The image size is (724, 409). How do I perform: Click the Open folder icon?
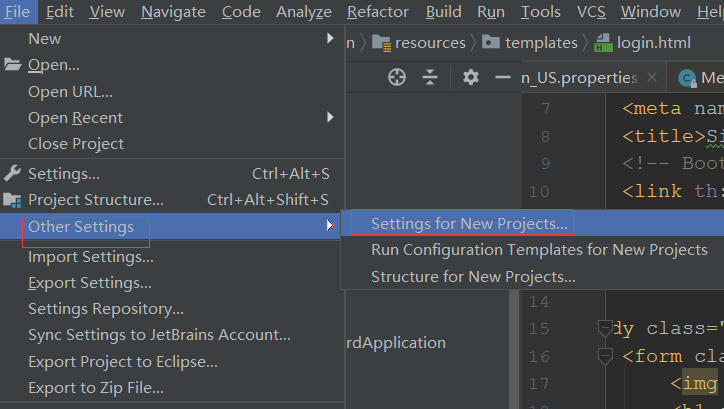pyautogui.click(x=12, y=65)
